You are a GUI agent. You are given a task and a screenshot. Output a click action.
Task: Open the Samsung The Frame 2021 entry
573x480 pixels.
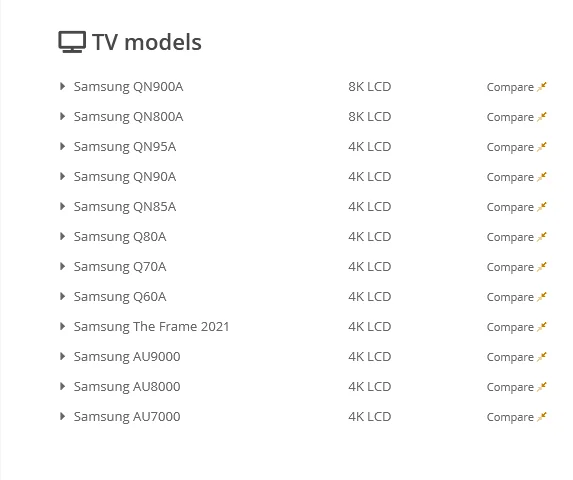point(151,327)
